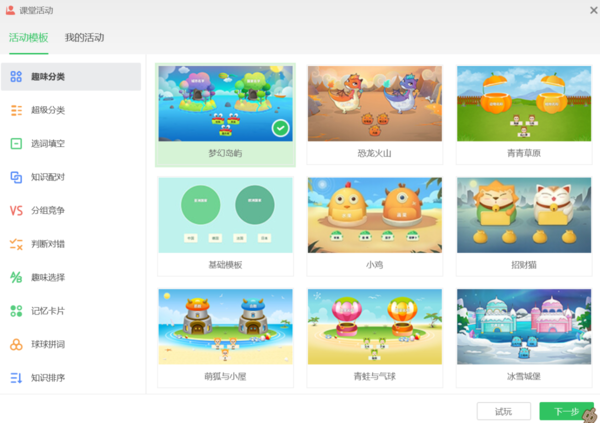Click the green checkmark on 梦幻岛屿
This screenshot has width=600, height=423.
[x=280, y=128]
